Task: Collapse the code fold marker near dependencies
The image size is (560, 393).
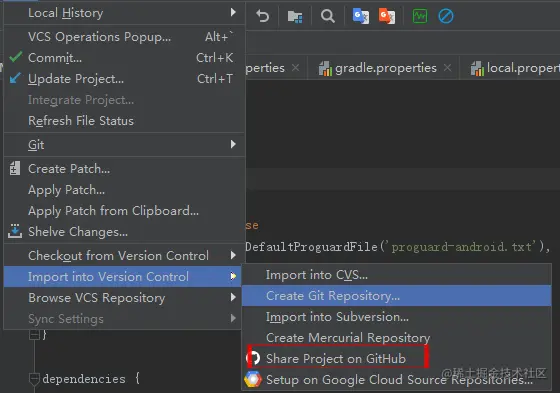Action: coord(34,378)
